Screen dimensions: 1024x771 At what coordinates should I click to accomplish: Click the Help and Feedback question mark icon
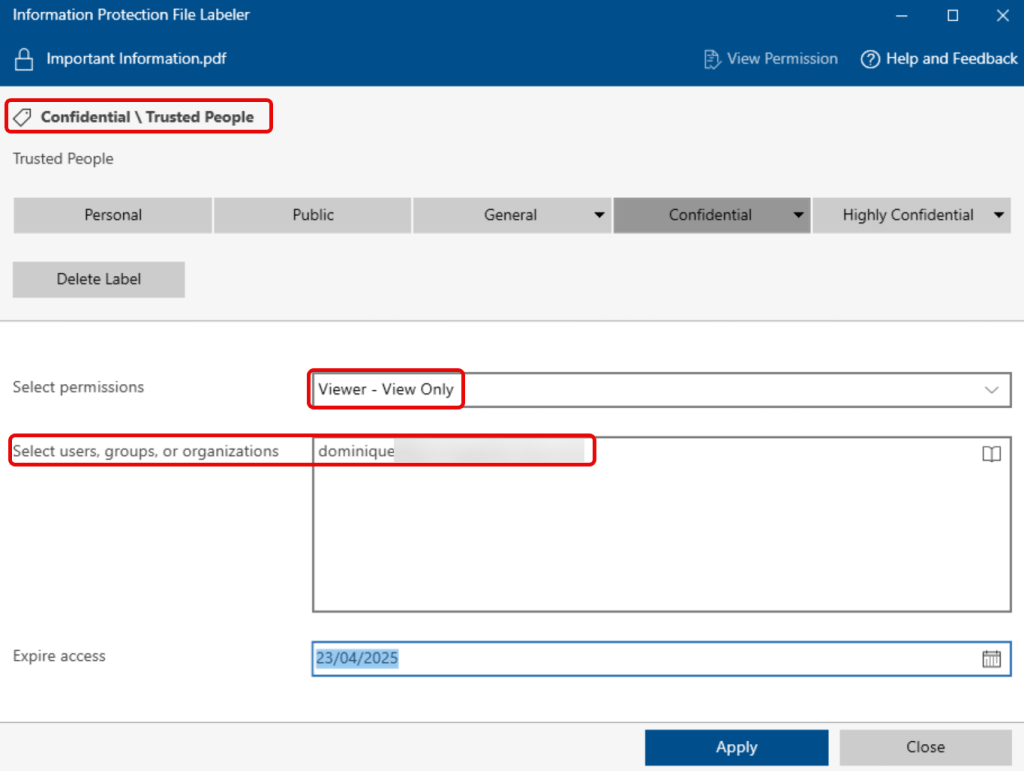[870, 59]
